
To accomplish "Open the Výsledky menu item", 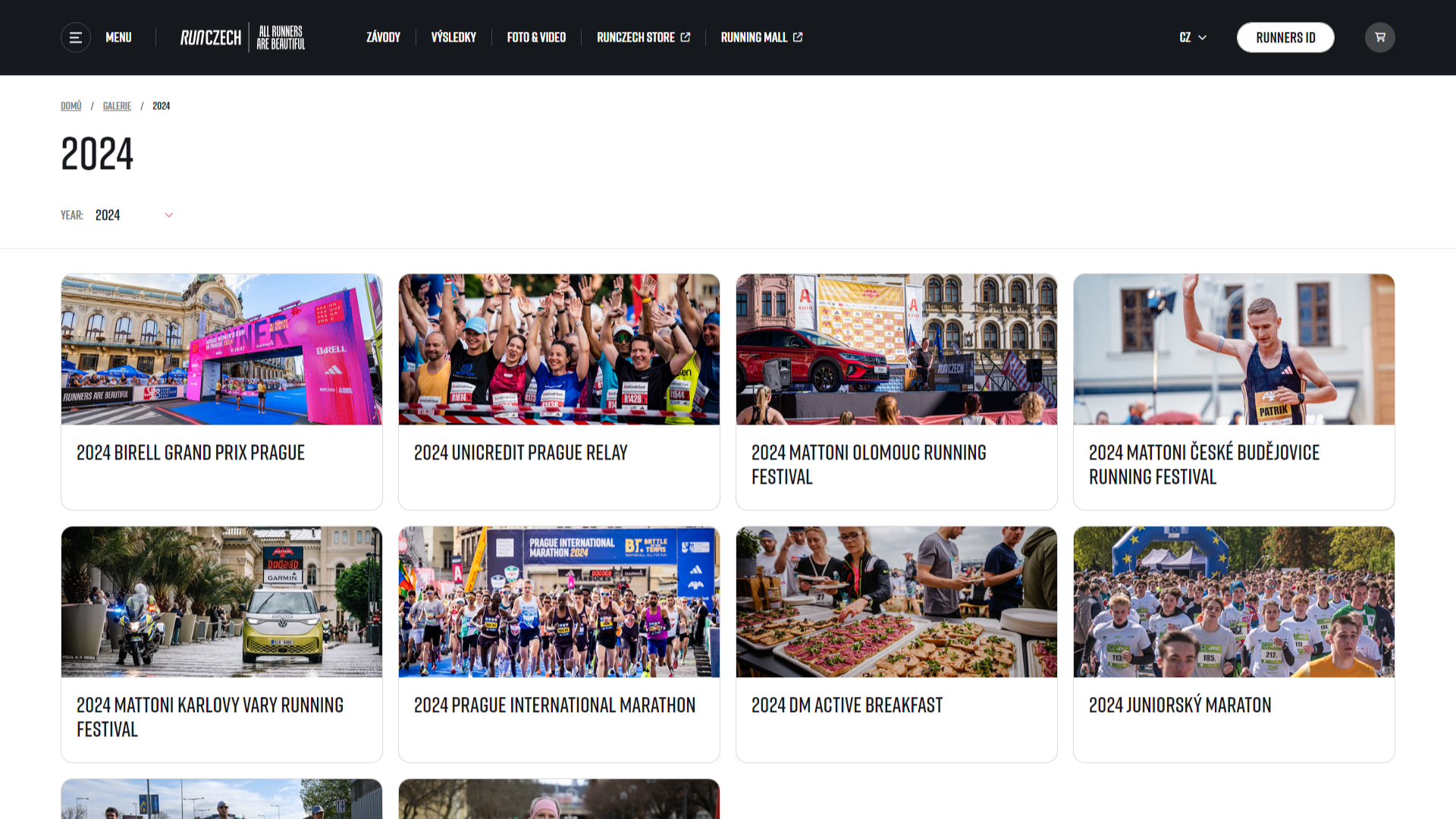I will (x=453, y=37).
